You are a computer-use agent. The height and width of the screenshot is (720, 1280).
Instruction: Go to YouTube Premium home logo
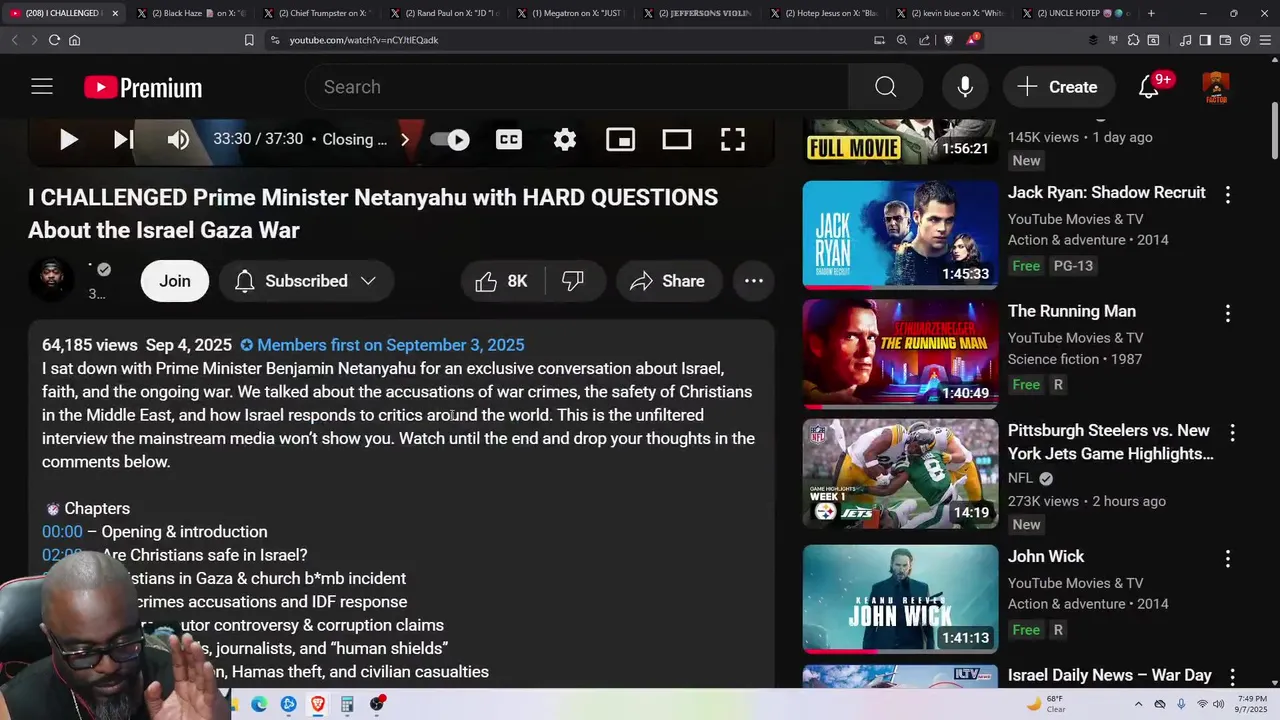coord(143,88)
